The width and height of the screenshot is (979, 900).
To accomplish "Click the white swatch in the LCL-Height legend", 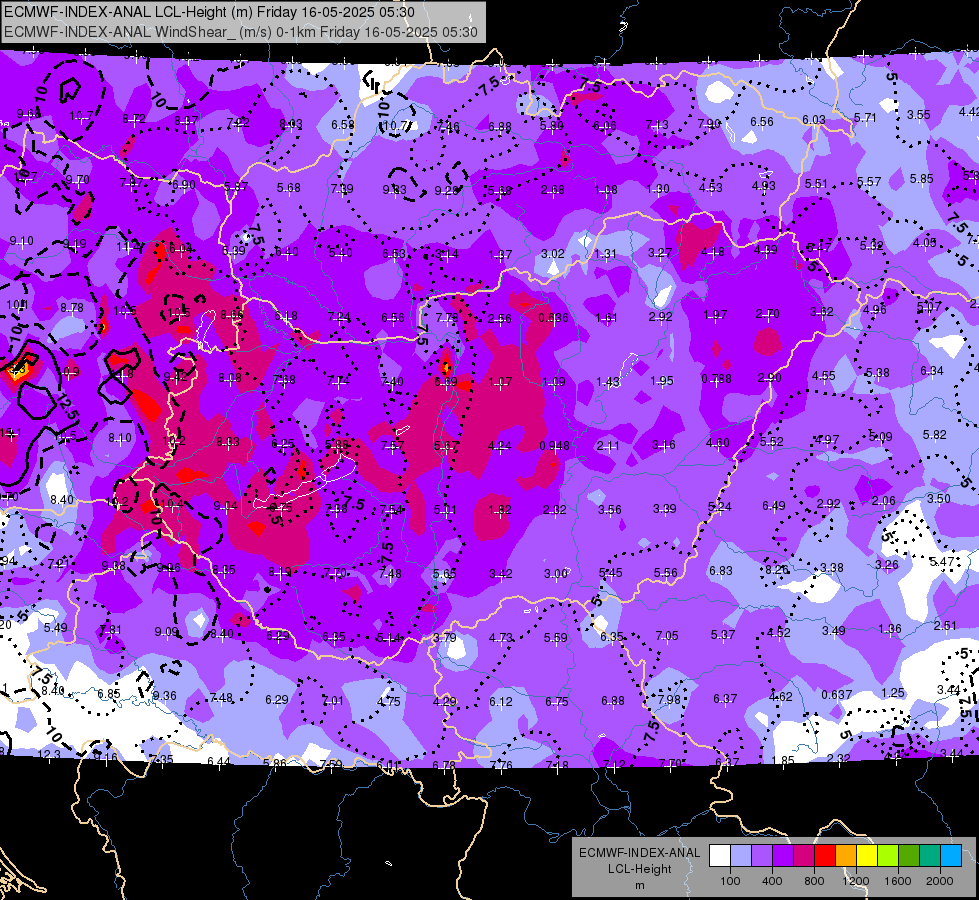I will (720, 855).
